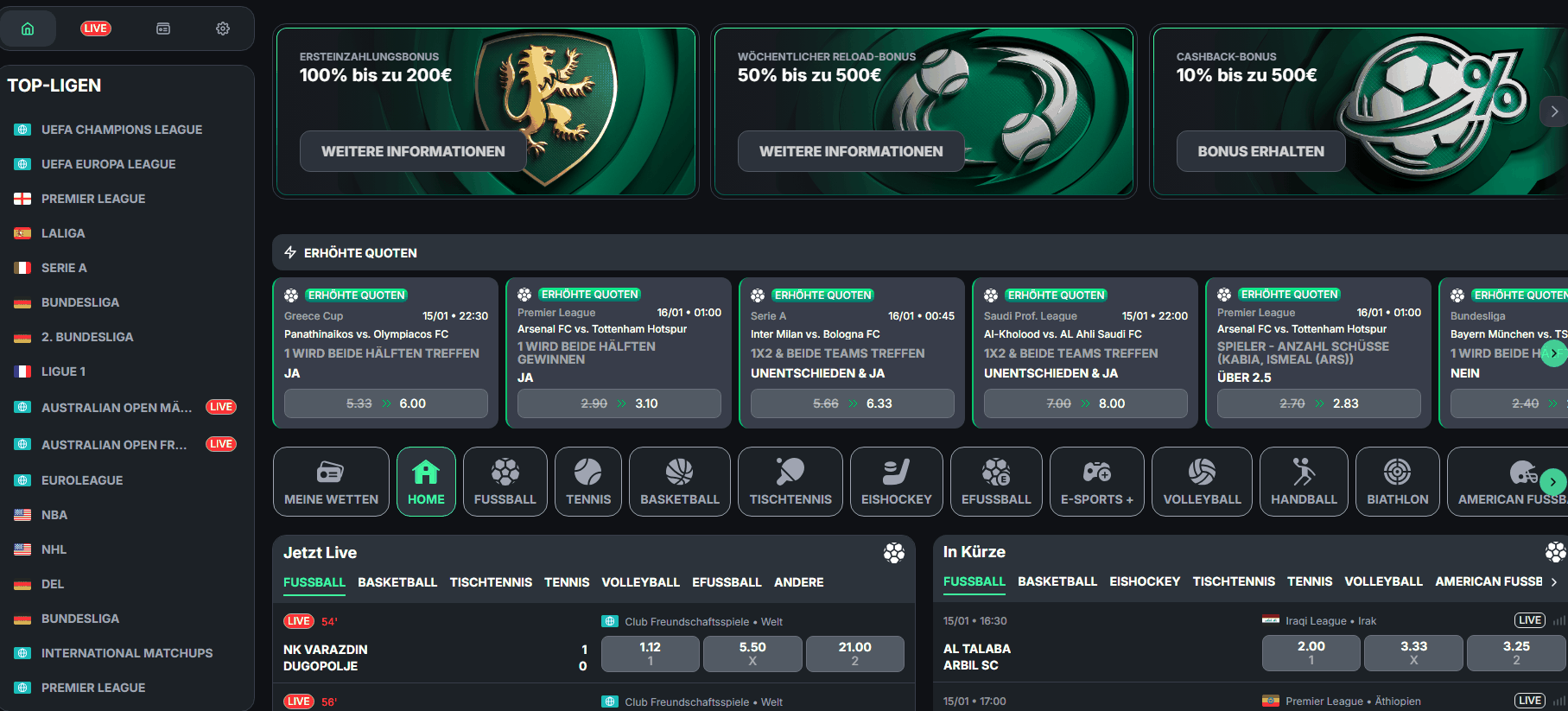Bet 2.00 on AL Talaba home win

tap(1311, 652)
